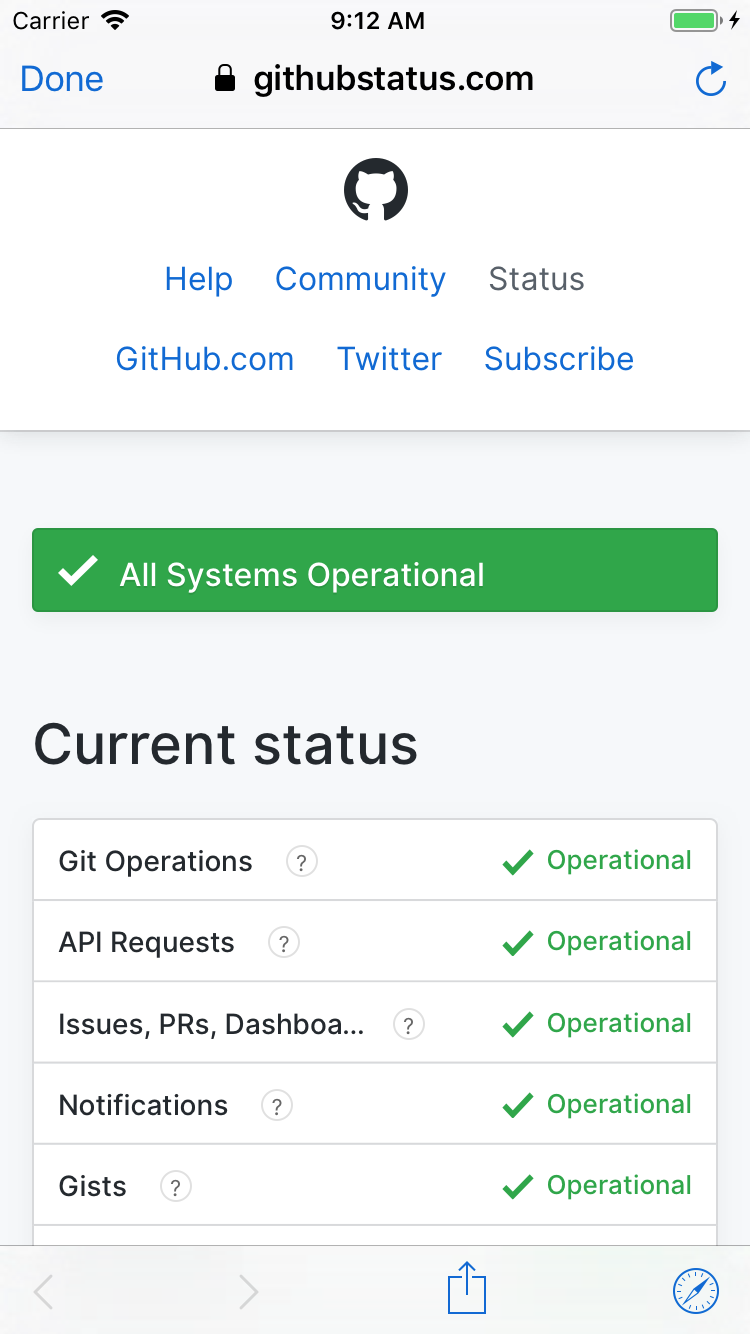This screenshot has width=750, height=1334.
Task: Tap the API Requests green checkmark
Action: tap(518, 943)
